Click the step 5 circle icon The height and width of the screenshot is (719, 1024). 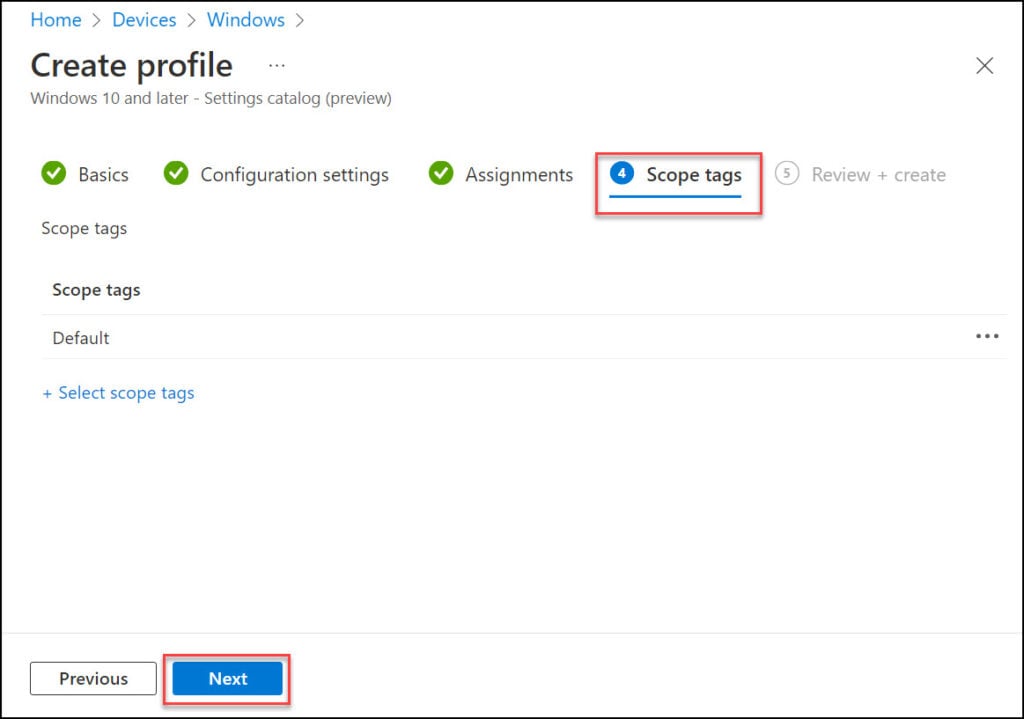(x=787, y=173)
